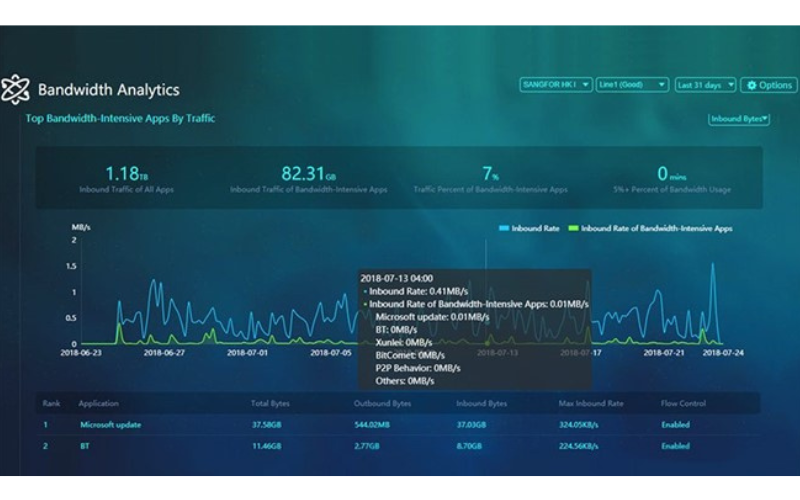
Task: Sort by Inbound Bytes column header
Action: 482,403
